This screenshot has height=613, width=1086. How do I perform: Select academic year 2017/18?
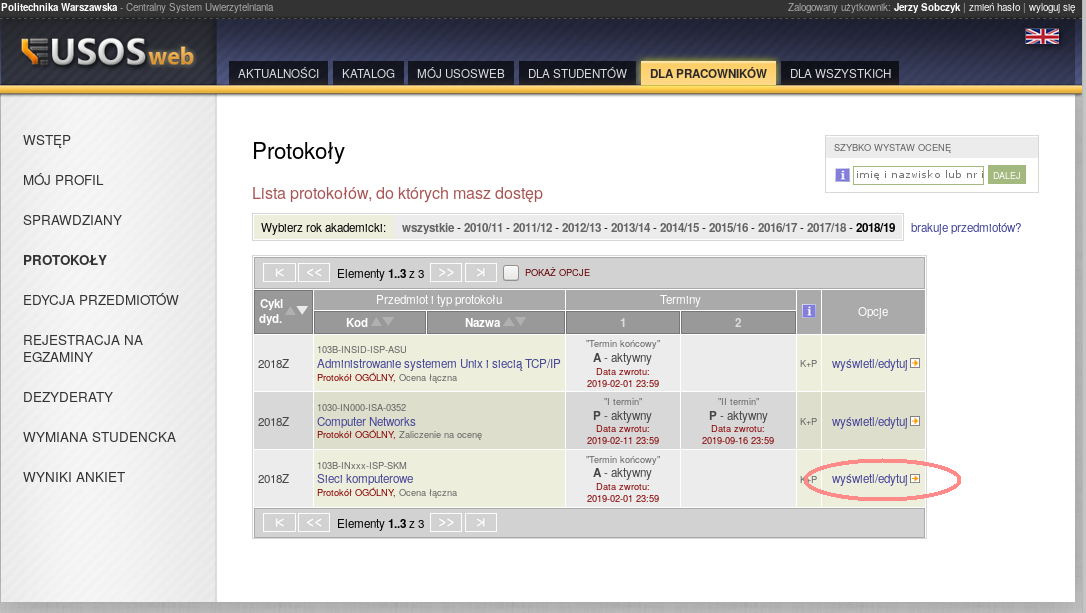click(828, 228)
